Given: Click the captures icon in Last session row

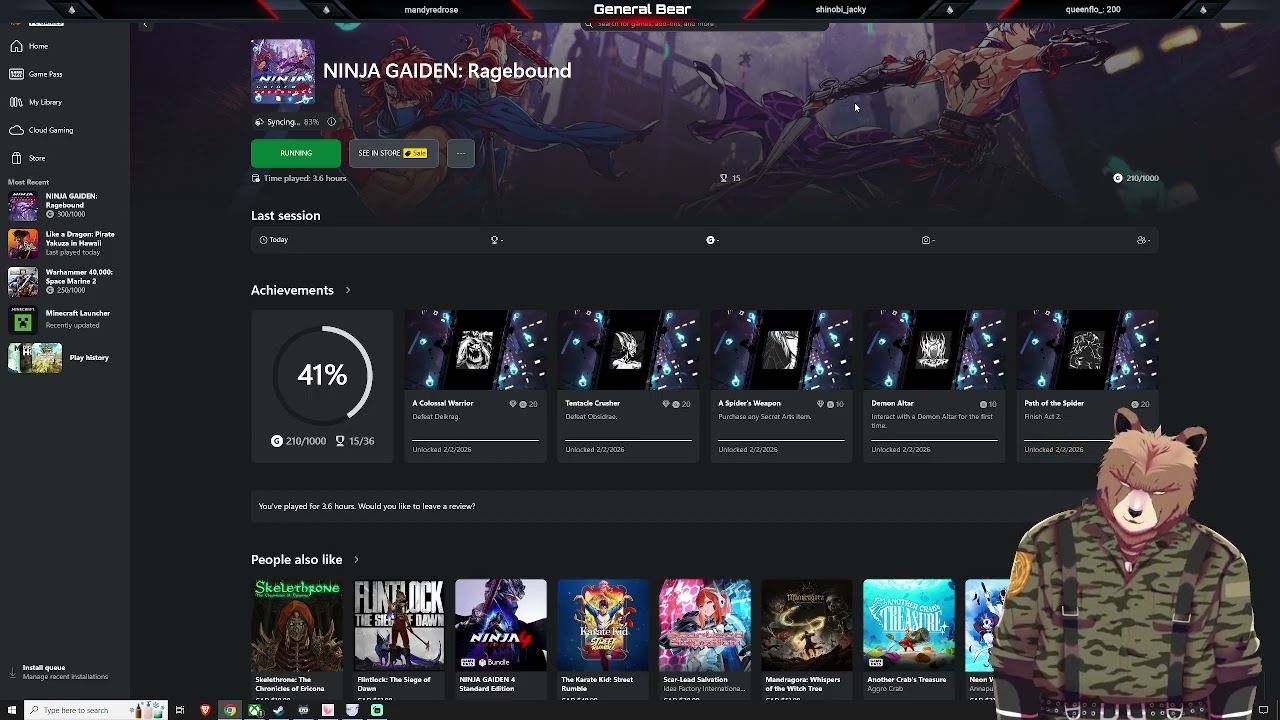Looking at the screenshot, I should (926, 240).
